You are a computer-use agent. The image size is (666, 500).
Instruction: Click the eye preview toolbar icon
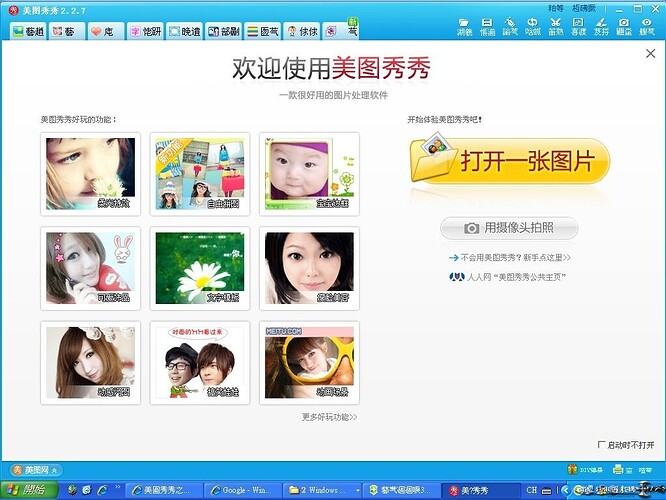coord(647,27)
